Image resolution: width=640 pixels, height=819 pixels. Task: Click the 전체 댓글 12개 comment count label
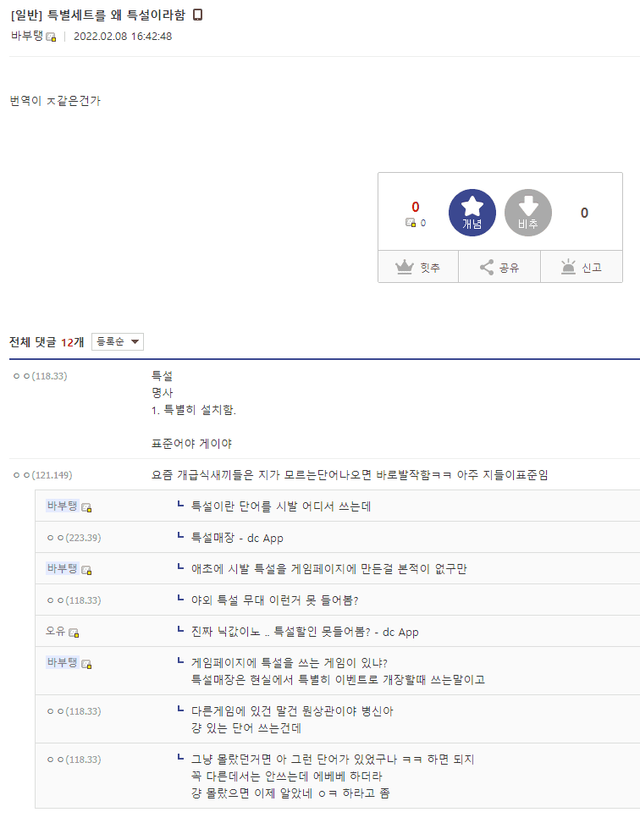tap(46, 342)
